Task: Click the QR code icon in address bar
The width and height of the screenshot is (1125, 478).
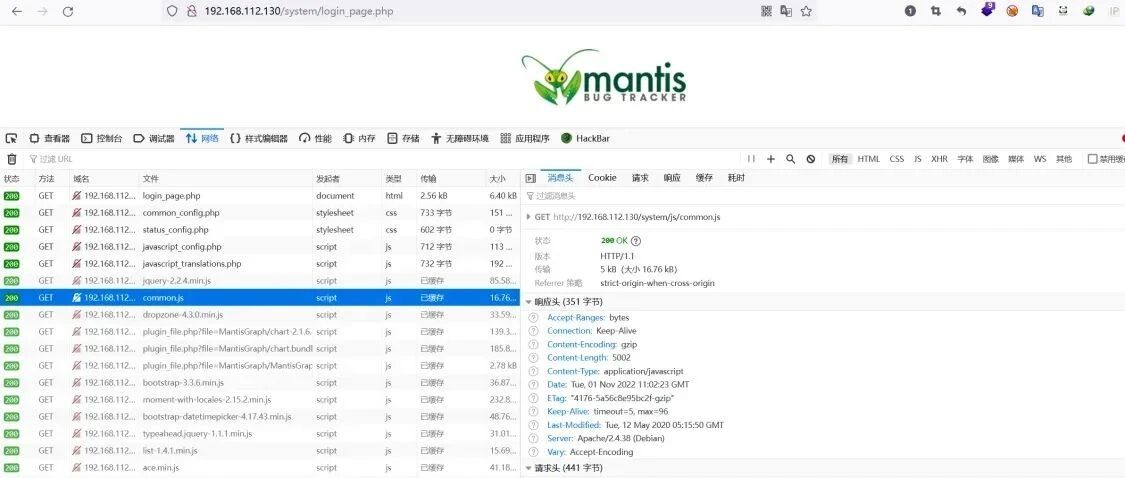Action: pyautogui.click(x=766, y=11)
